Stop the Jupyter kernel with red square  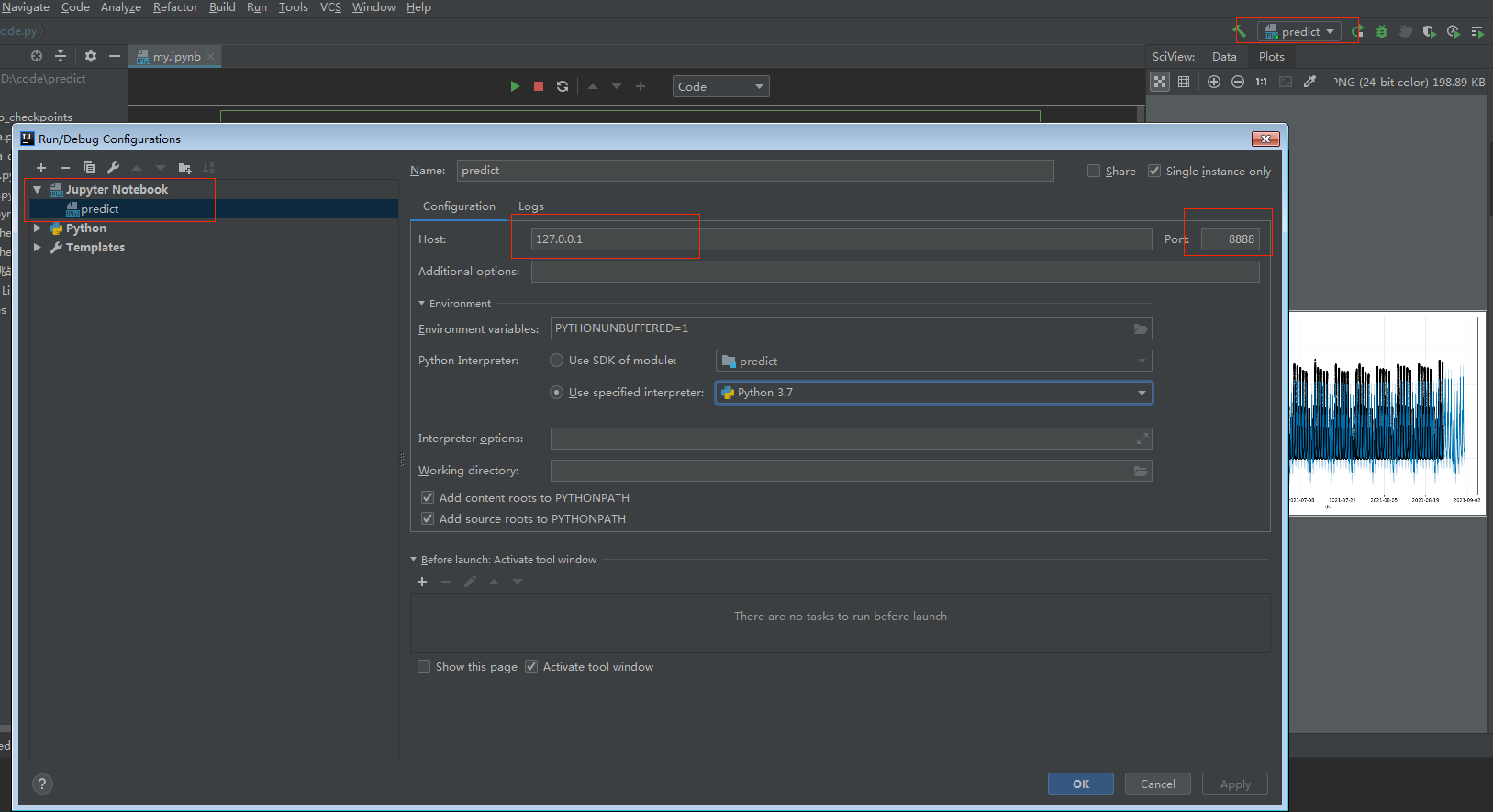point(539,86)
